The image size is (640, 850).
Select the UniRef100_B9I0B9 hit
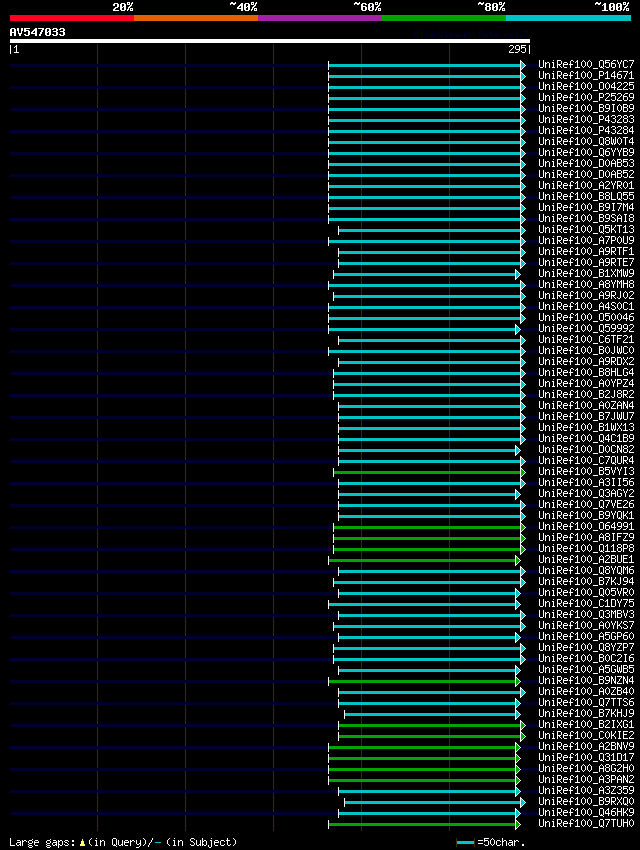click(x=586, y=108)
